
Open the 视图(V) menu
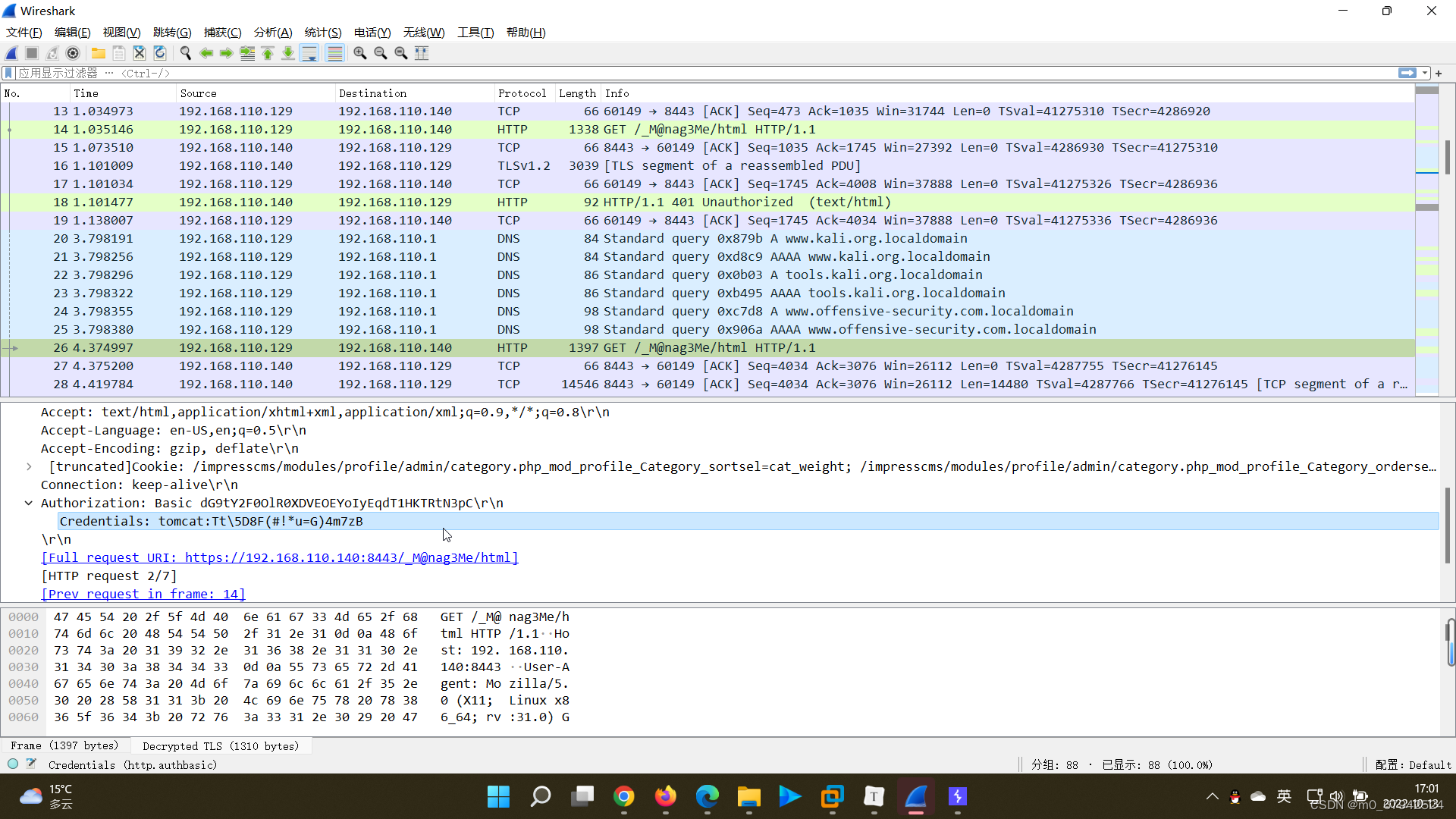click(x=122, y=33)
